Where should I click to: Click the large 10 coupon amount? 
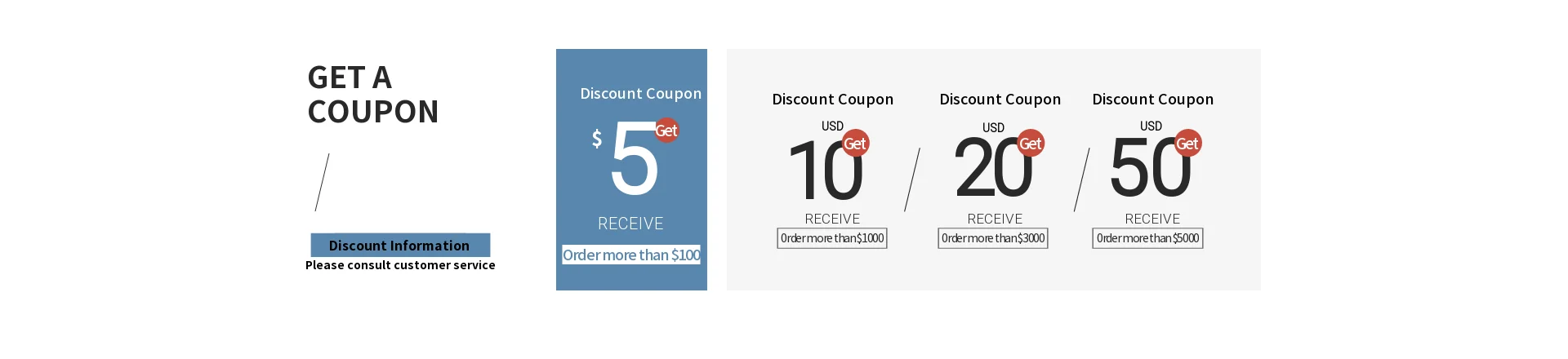[x=823, y=171]
